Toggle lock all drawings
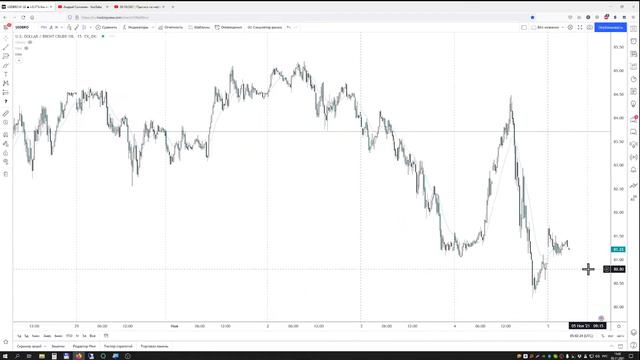 click(6, 153)
